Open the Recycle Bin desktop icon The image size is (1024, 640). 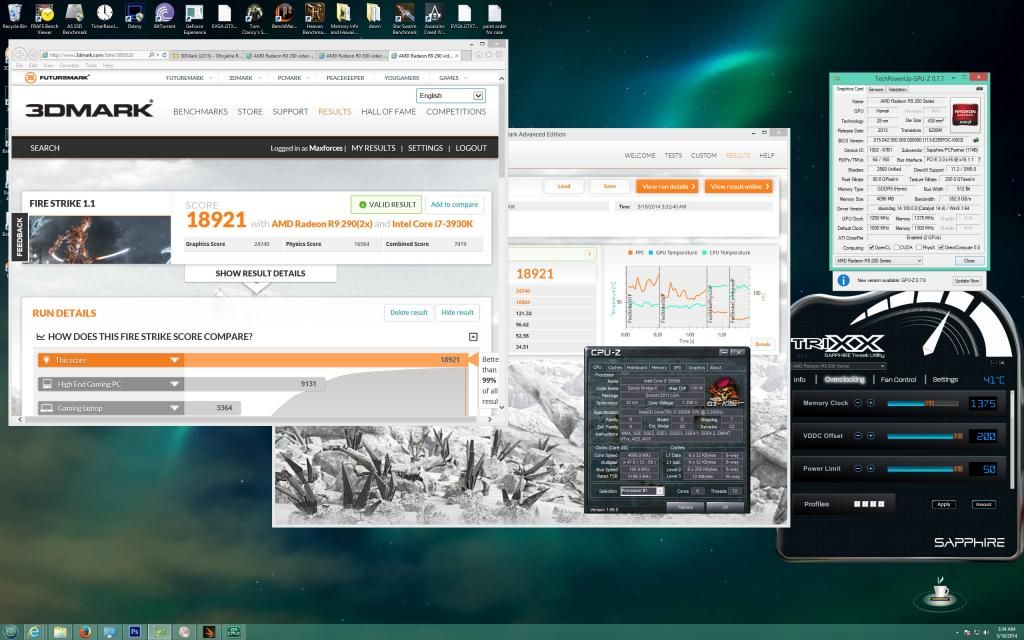(x=14, y=15)
